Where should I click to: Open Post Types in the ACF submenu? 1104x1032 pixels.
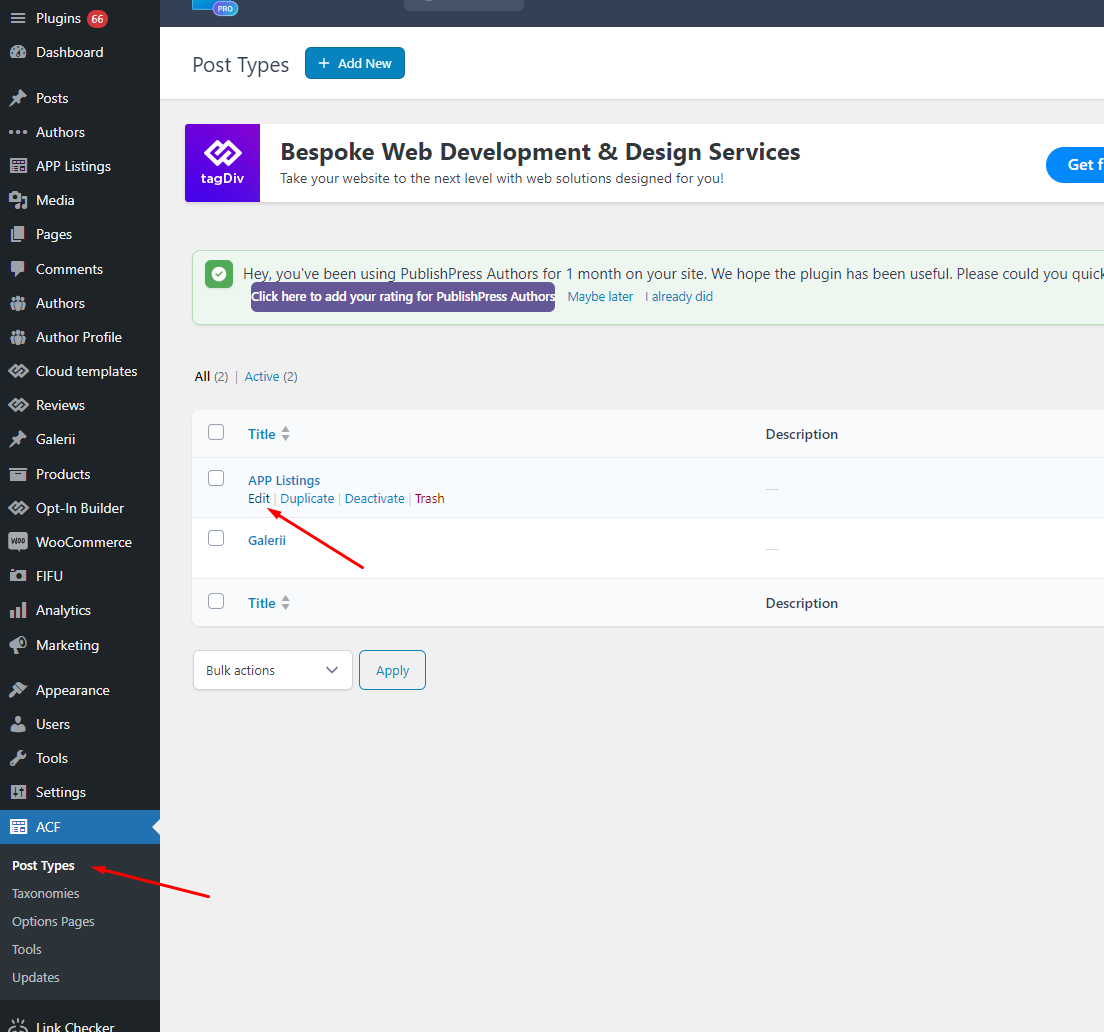point(43,866)
